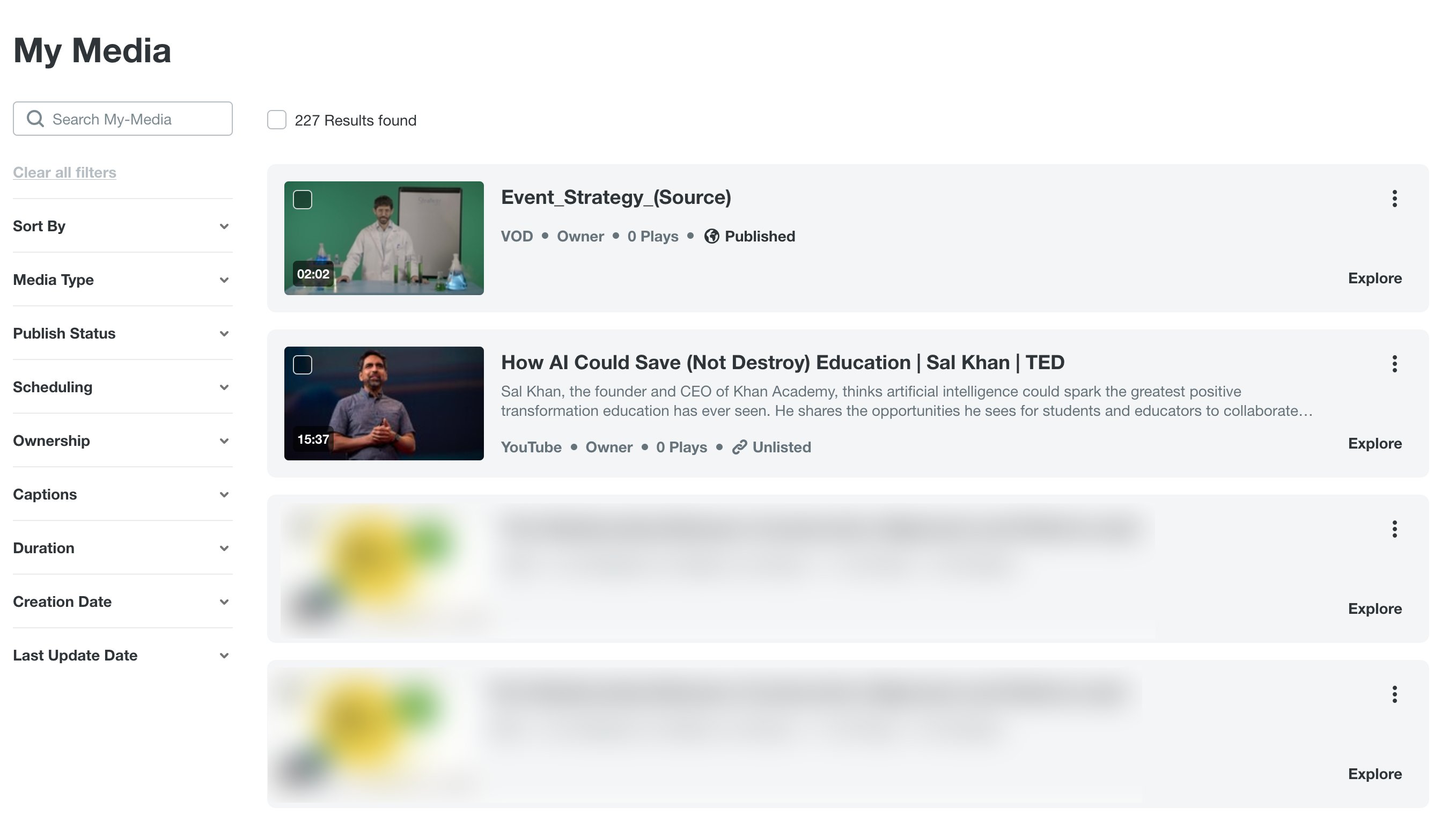Click the 227 Results found text
The width and height of the screenshot is (1456, 822).
(x=356, y=120)
